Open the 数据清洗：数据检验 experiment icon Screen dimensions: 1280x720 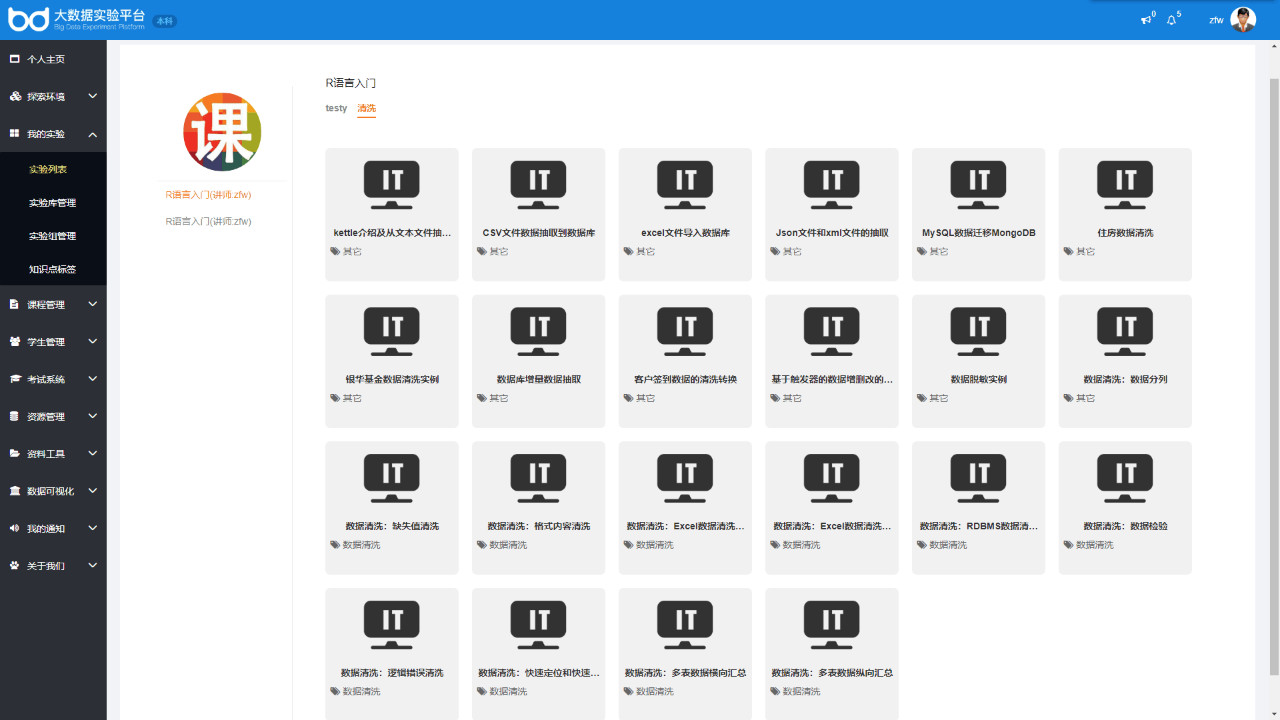click(x=1124, y=478)
